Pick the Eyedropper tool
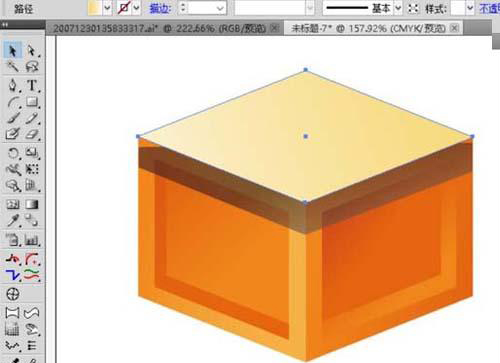 point(13,220)
